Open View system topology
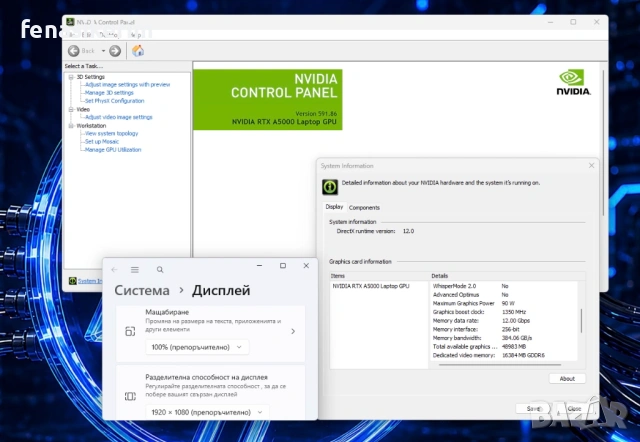 click(111, 133)
